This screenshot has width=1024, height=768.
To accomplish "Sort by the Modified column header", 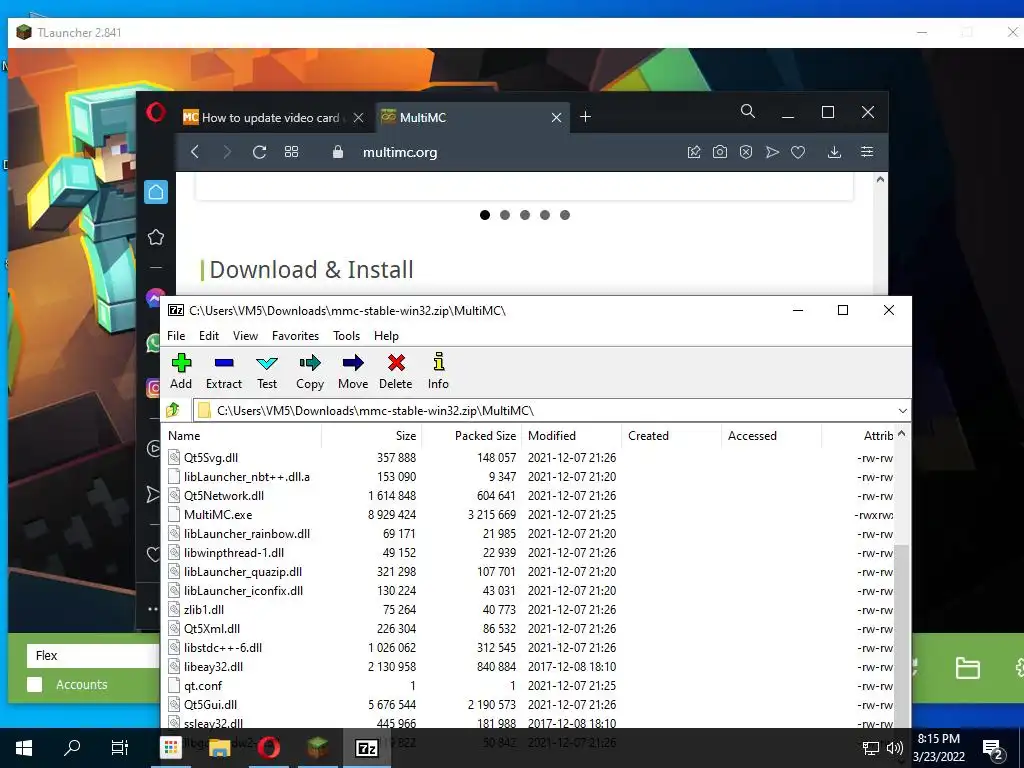I will tap(571, 436).
